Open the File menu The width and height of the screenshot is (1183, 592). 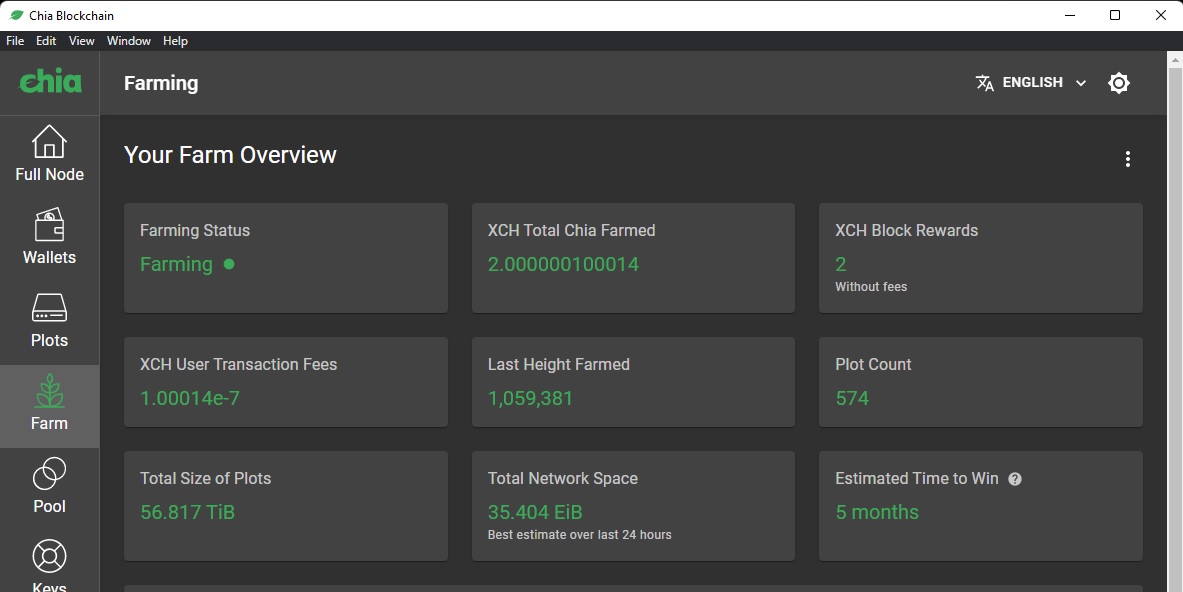click(x=15, y=41)
